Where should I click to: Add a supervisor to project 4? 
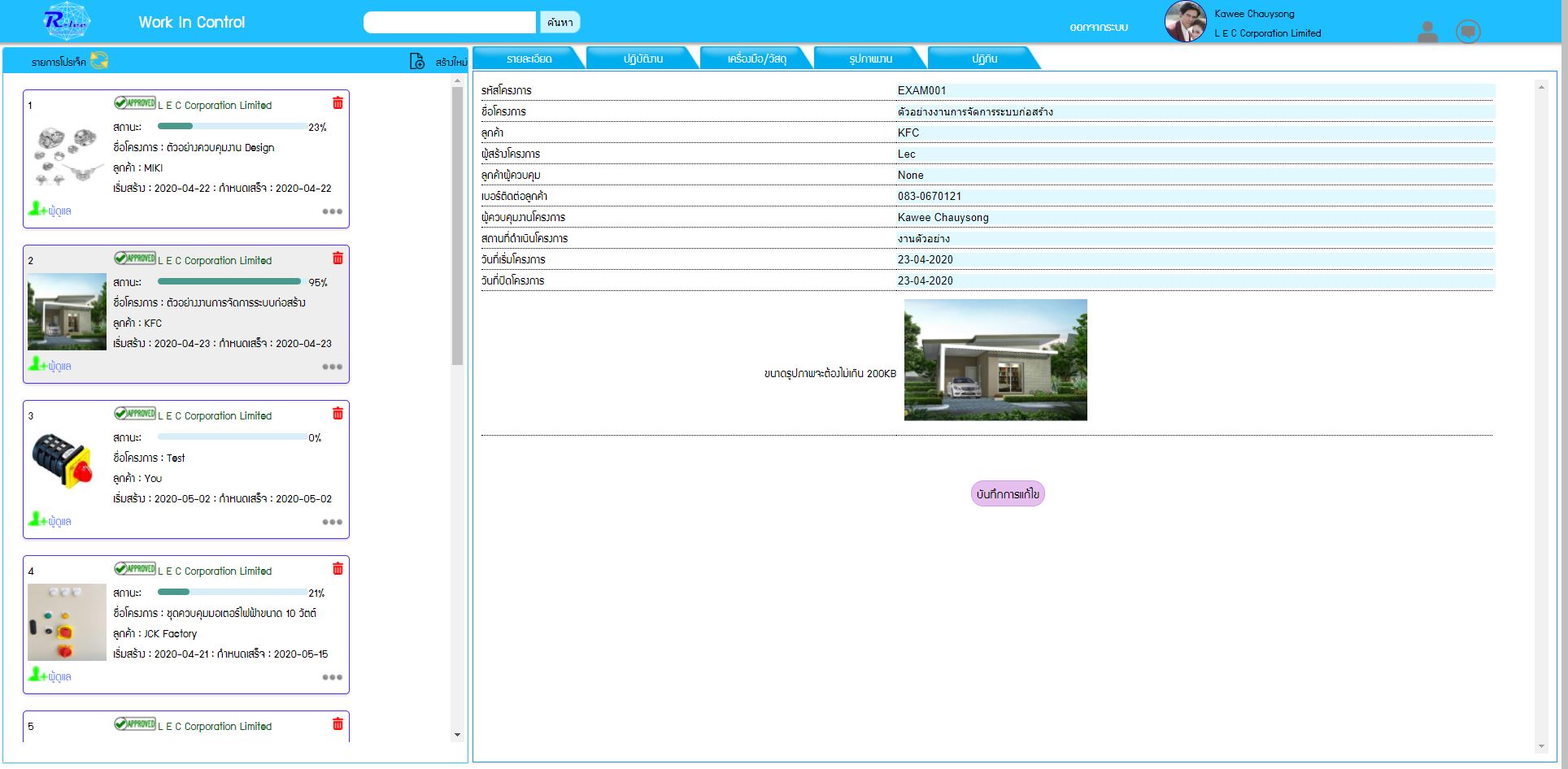tap(50, 676)
